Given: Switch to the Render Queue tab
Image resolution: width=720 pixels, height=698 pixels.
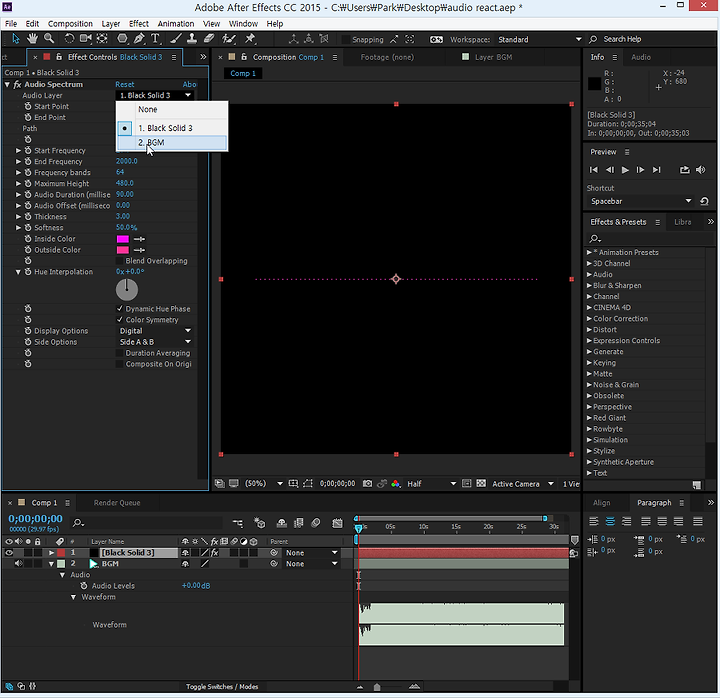Looking at the screenshot, I should pos(117,503).
